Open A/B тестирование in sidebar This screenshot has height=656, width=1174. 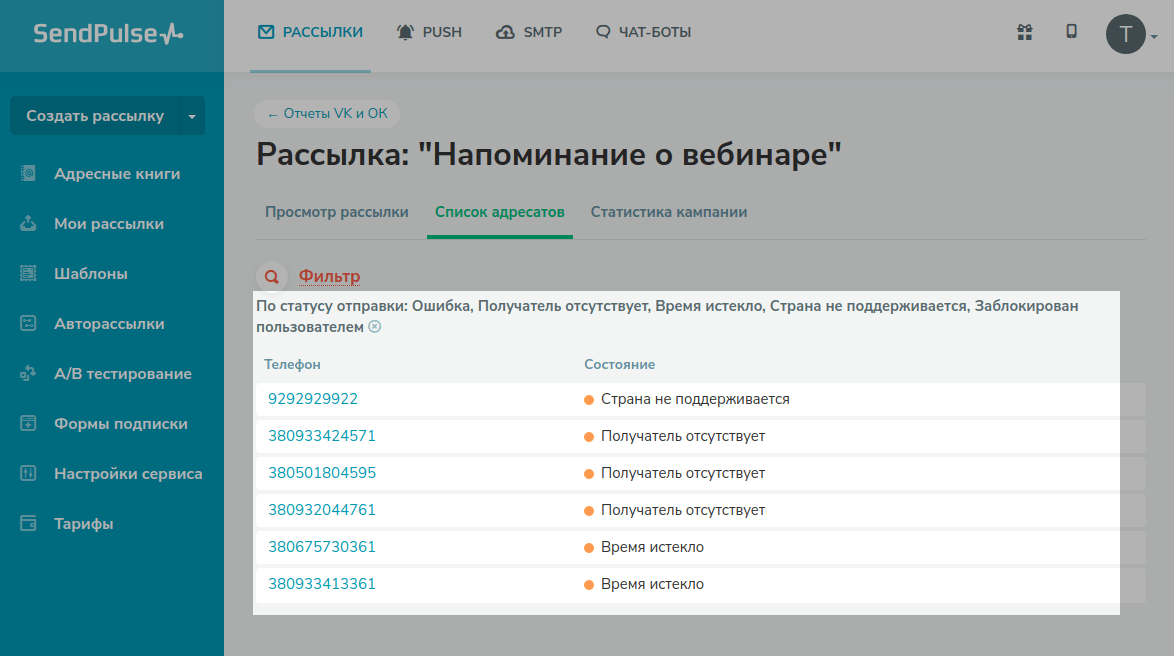tap(122, 374)
